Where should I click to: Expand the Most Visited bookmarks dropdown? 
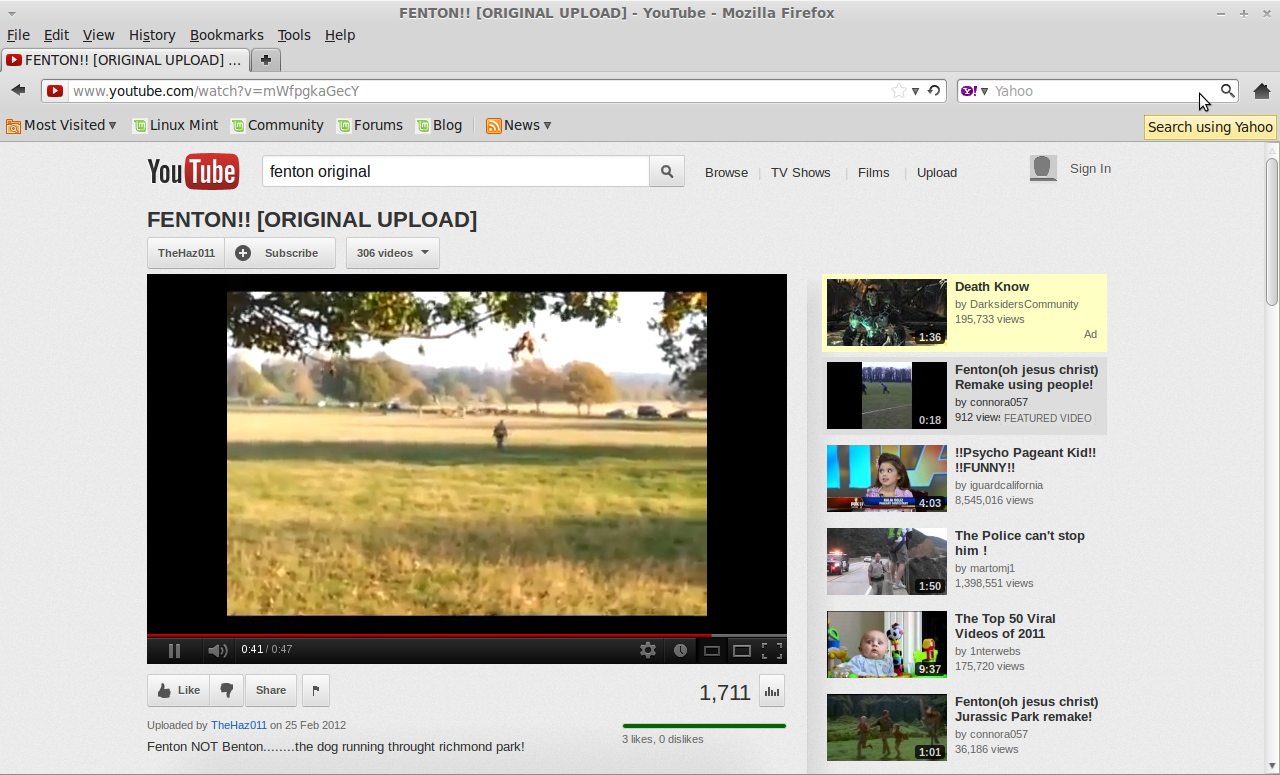coord(62,125)
